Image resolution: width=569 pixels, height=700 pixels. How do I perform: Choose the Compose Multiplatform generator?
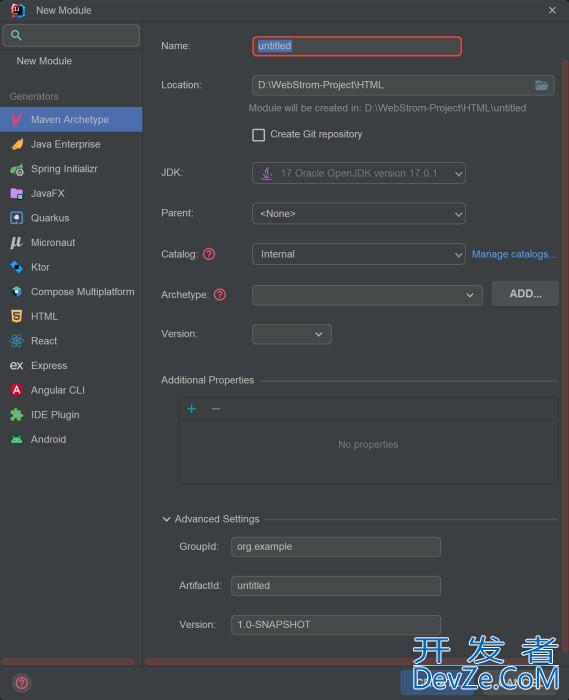click(x=71, y=292)
